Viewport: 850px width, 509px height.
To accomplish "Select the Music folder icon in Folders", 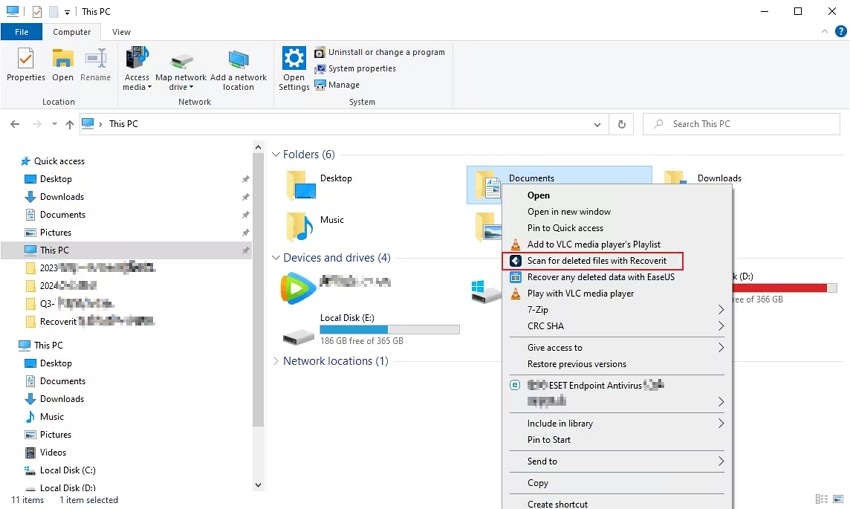I will (300, 226).
